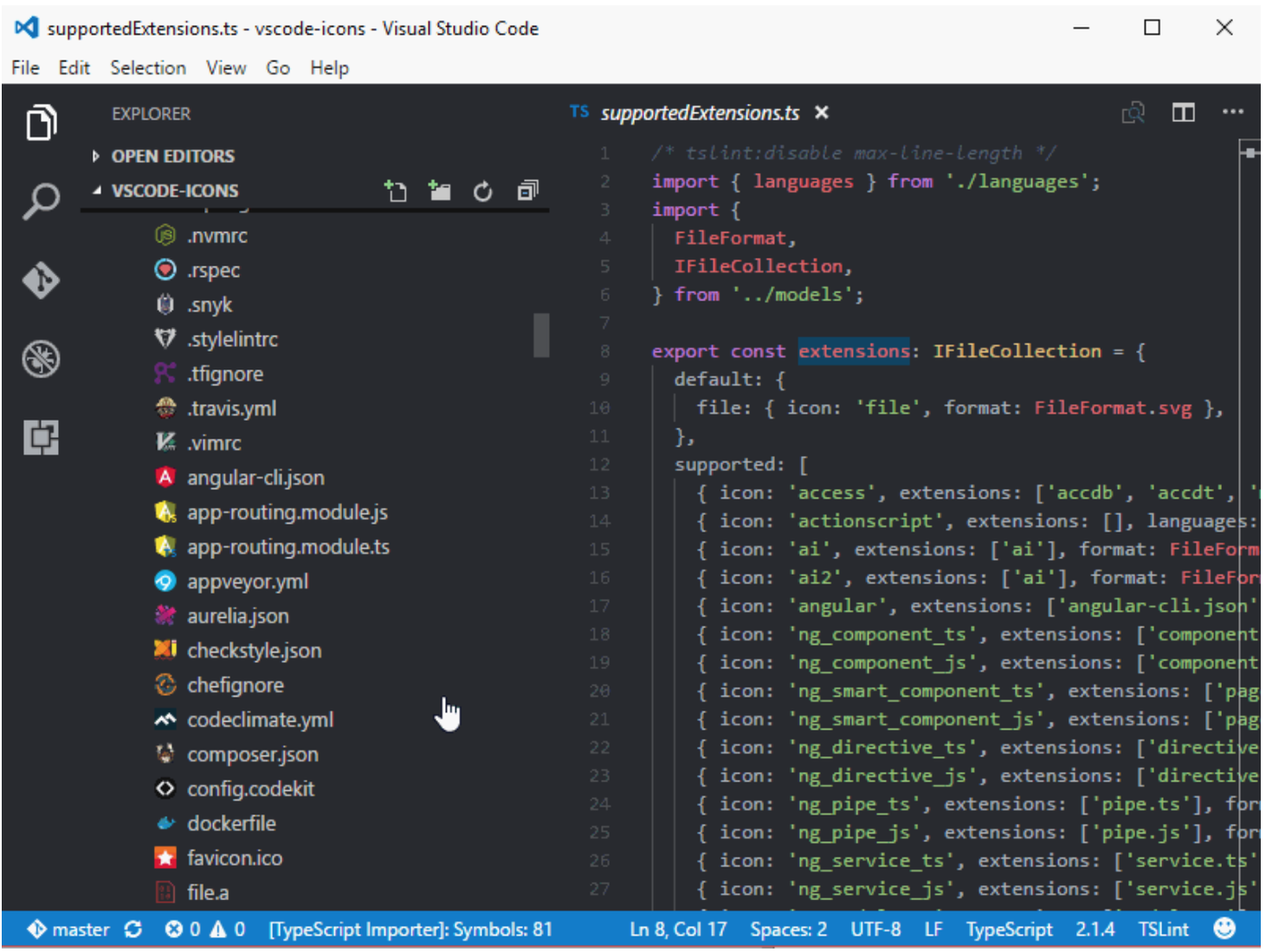Open the Search view
This screenshot has height=952, width=1266.
pyautogui.click(x=41, y=201)
